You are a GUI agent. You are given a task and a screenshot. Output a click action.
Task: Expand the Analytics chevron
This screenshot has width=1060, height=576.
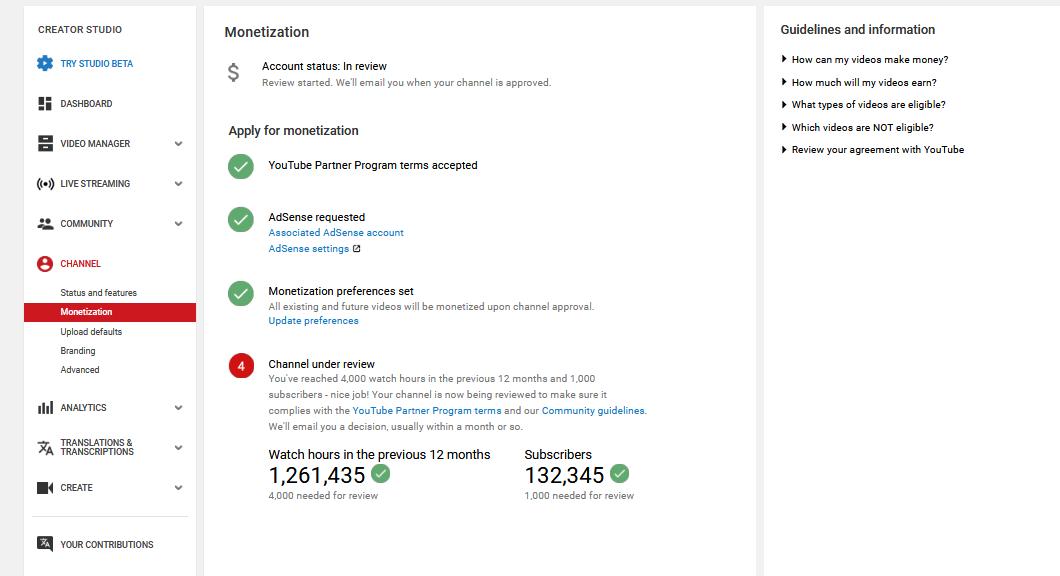pyautogui.click(x=178, y=408)
